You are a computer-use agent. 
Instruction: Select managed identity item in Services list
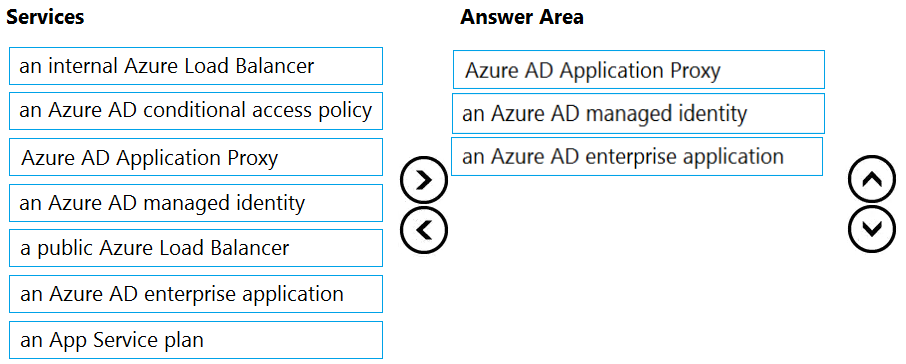click(196, 203)
